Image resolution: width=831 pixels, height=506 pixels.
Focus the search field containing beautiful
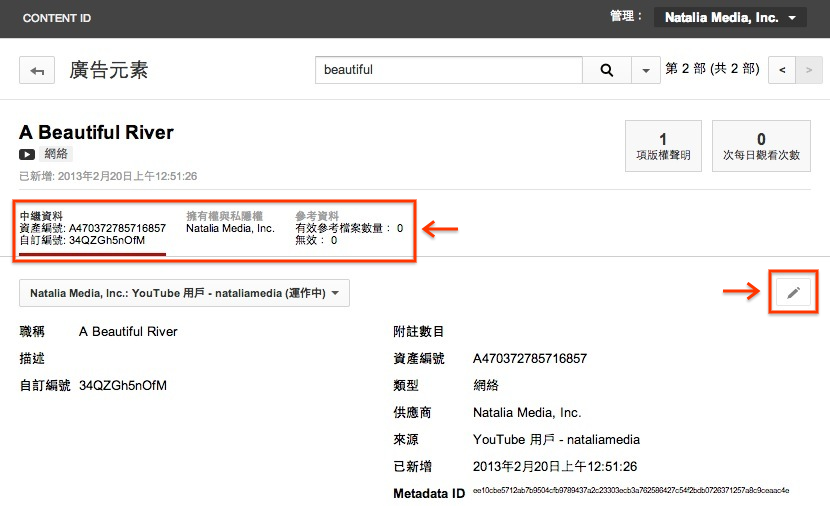coord(448,70)
